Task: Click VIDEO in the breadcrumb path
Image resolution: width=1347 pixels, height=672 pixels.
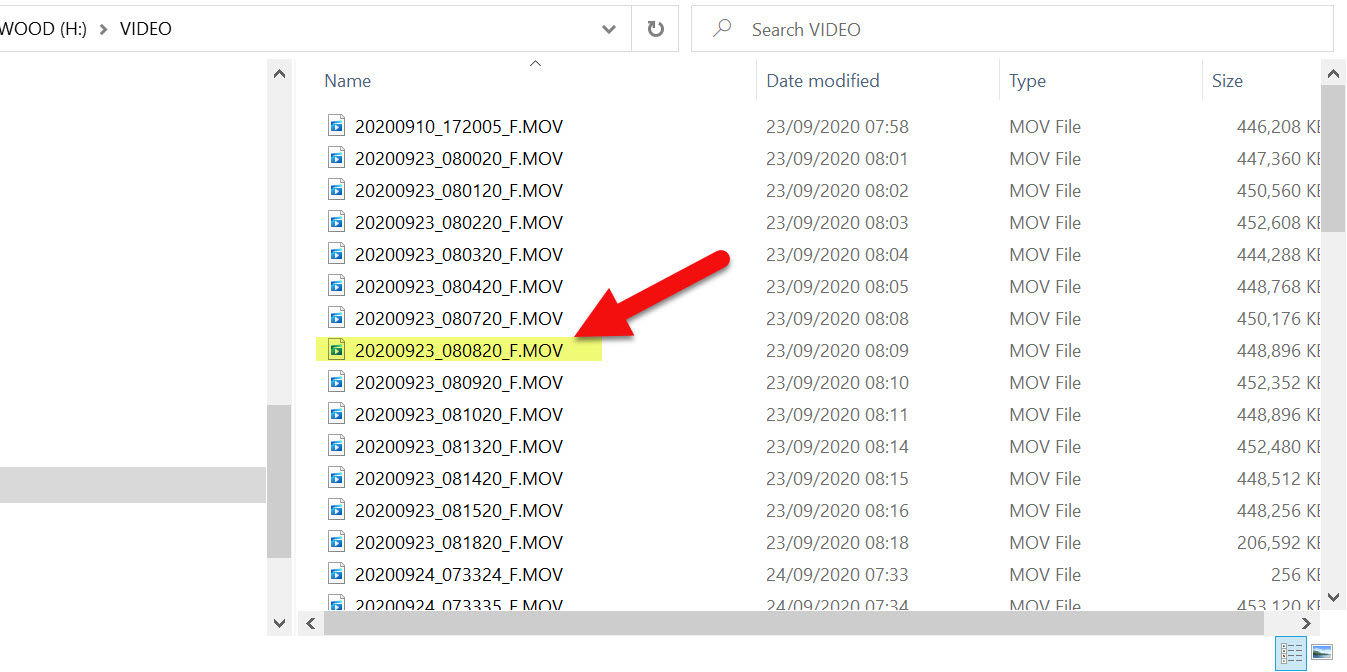Action: pyautogui.click(x=145, y=29)
